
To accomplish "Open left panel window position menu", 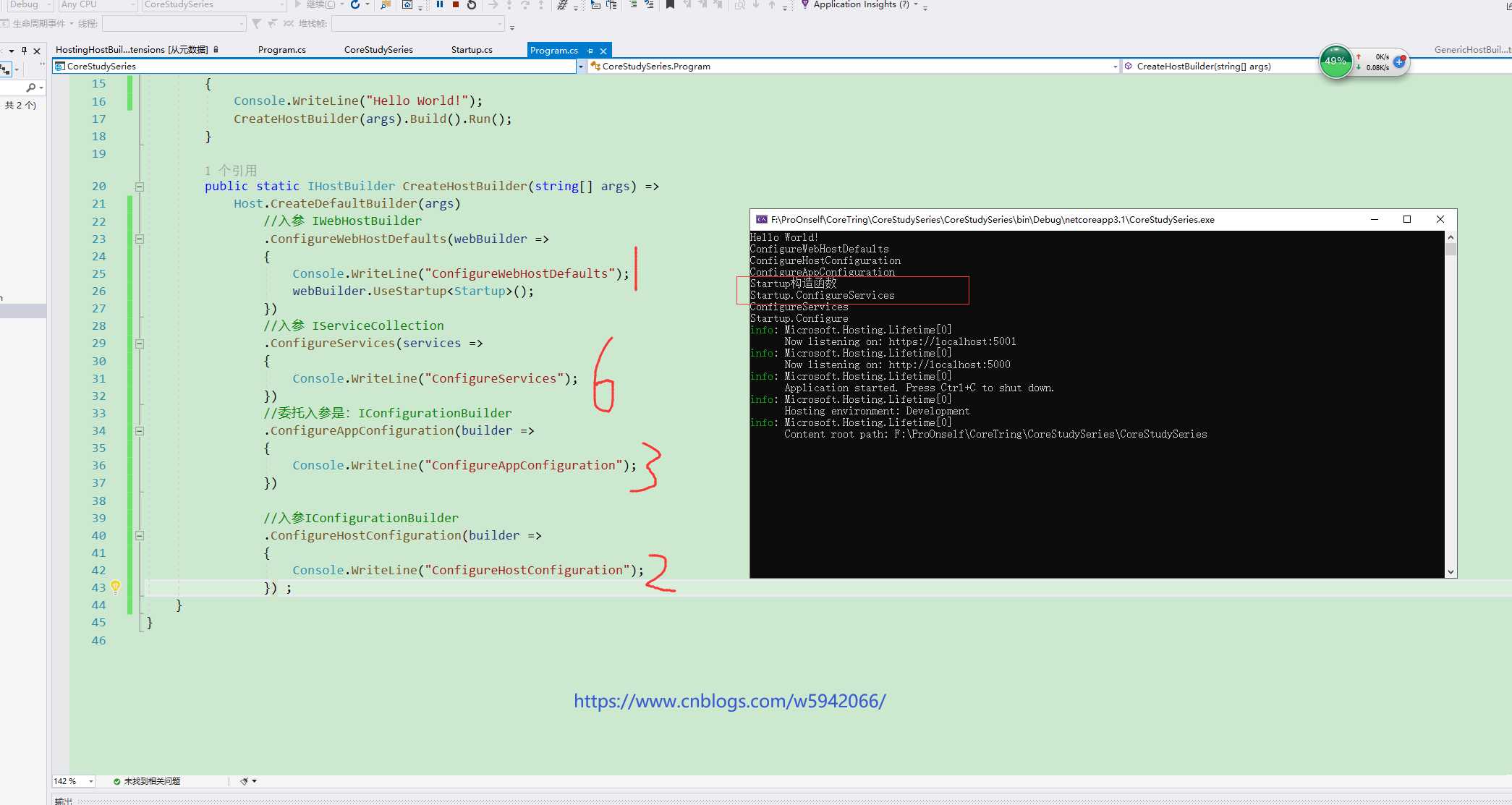I will tap(12, 51).
